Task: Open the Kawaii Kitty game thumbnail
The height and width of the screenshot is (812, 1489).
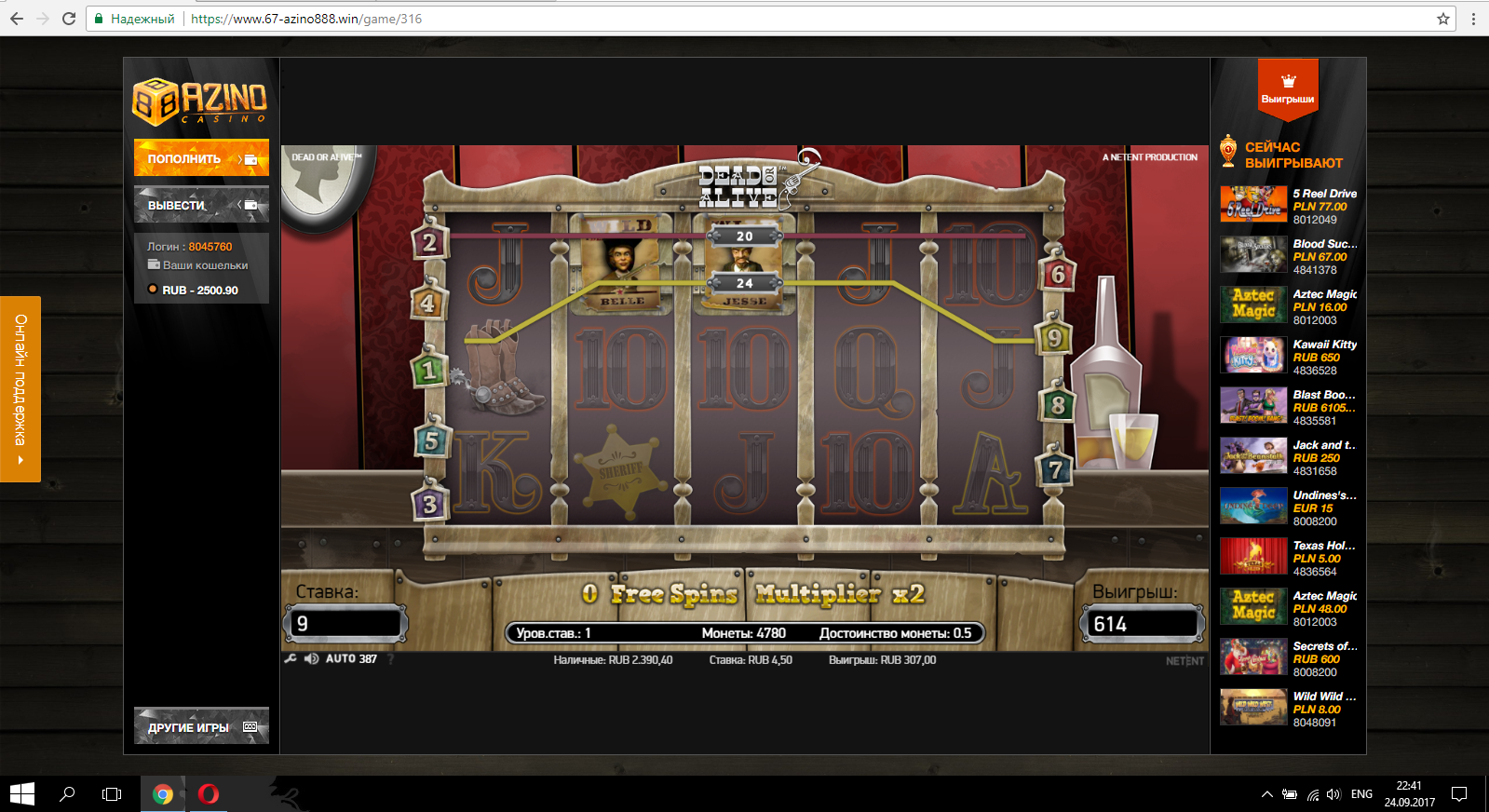Action: pyautogui.click(x=1253, y=355)
